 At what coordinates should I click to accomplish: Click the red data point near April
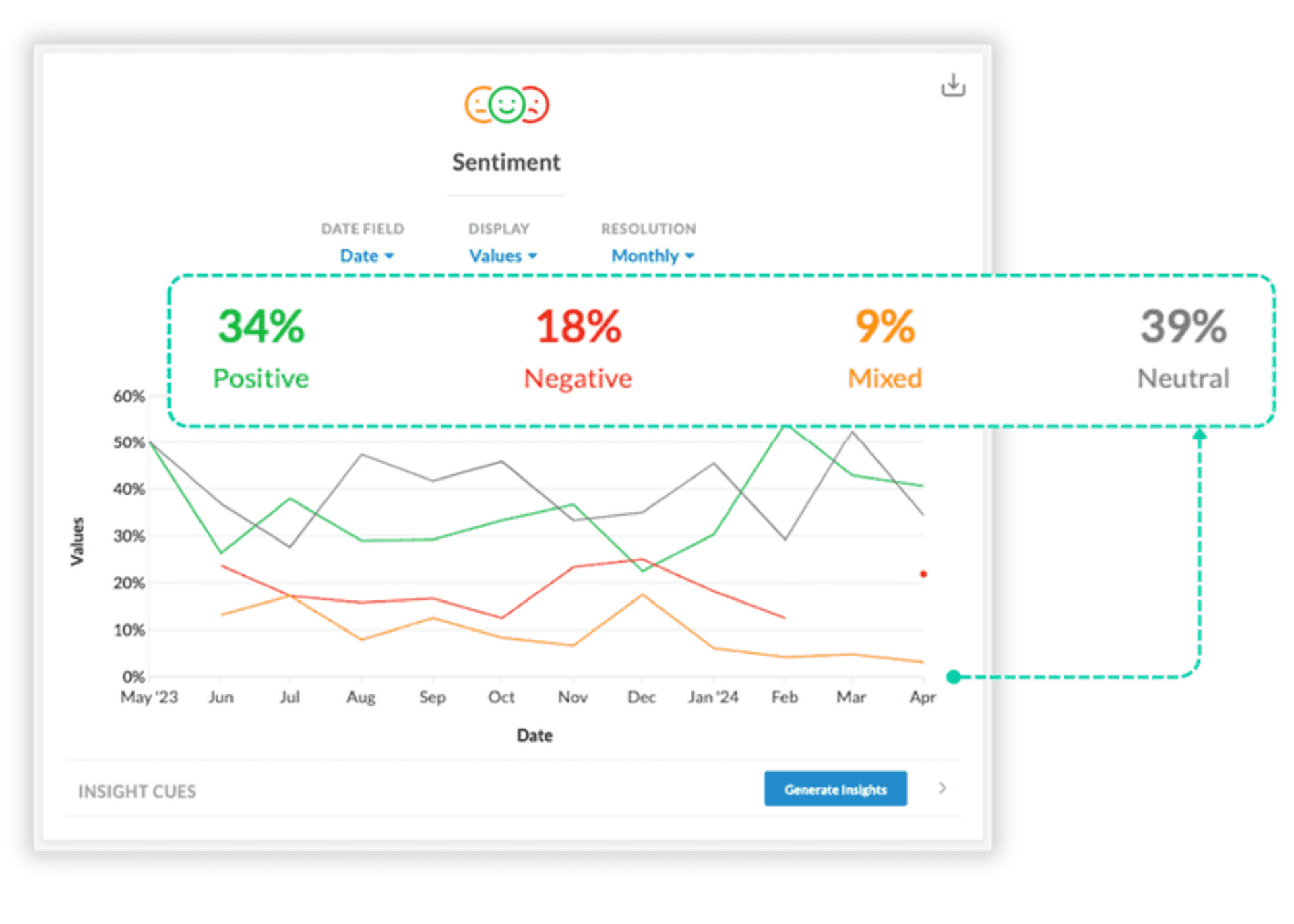click(923, 574)
